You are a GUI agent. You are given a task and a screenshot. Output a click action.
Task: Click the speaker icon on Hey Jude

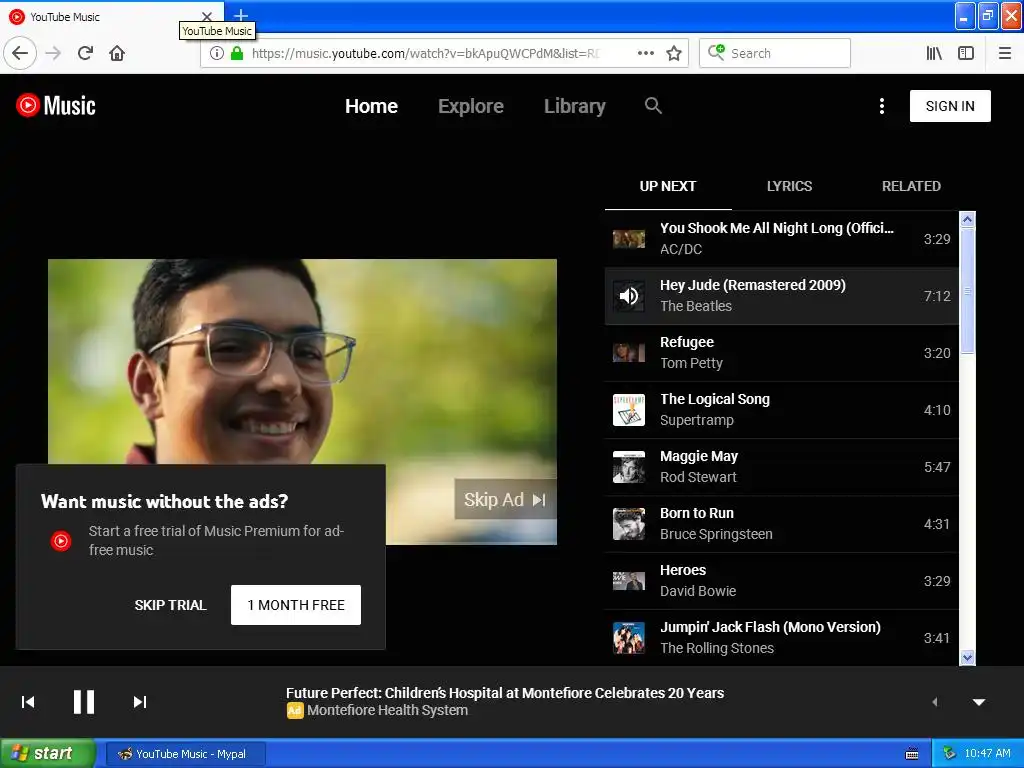[629, 296]
